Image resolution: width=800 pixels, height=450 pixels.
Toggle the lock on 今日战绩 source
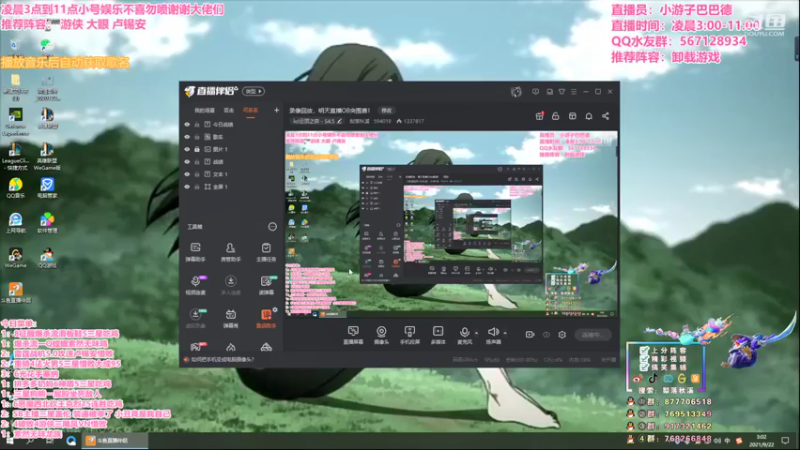click(197, 124)
